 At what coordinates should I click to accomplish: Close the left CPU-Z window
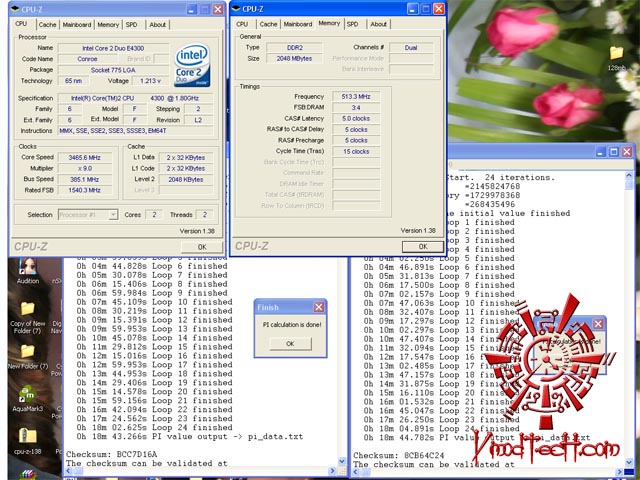(218, 9)
